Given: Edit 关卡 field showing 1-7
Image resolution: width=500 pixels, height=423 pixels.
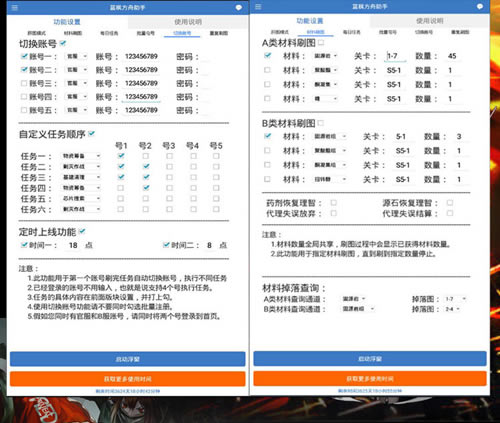Looking at the screenshot, I should (395, 56).
